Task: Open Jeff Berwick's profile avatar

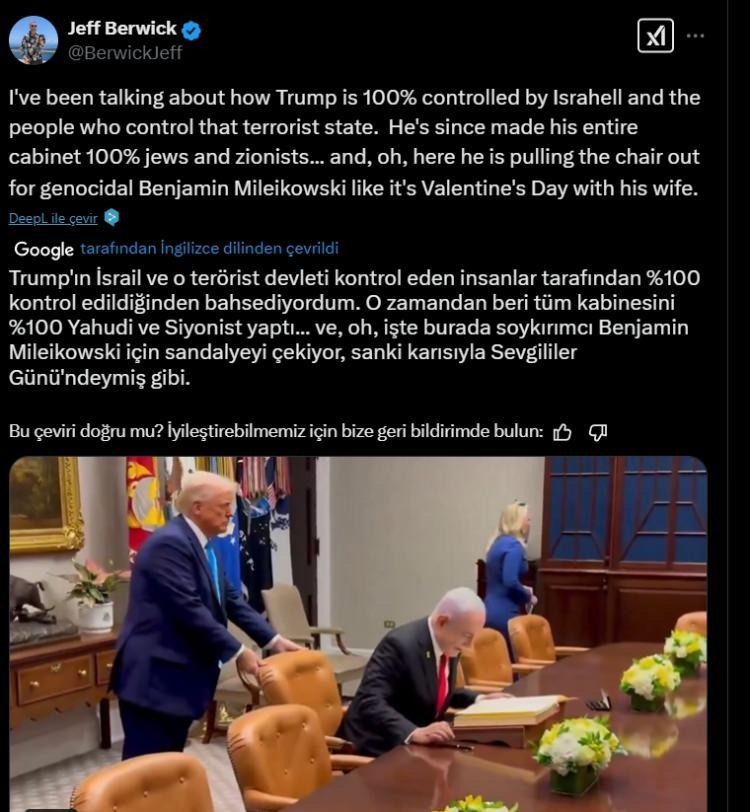Action: click(34, 40)
